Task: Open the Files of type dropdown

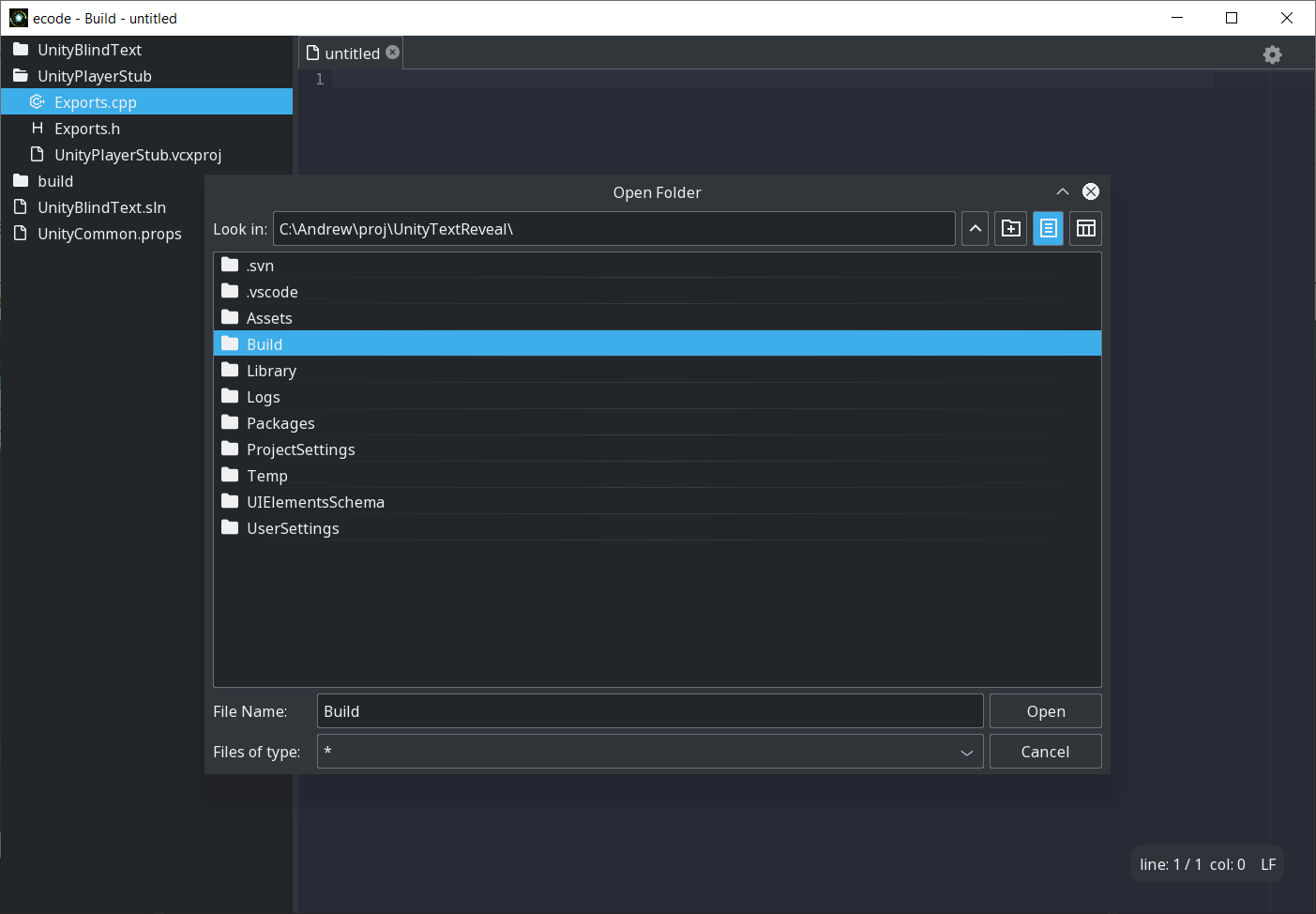Action: pyautogui.click(x=967, y=752)
